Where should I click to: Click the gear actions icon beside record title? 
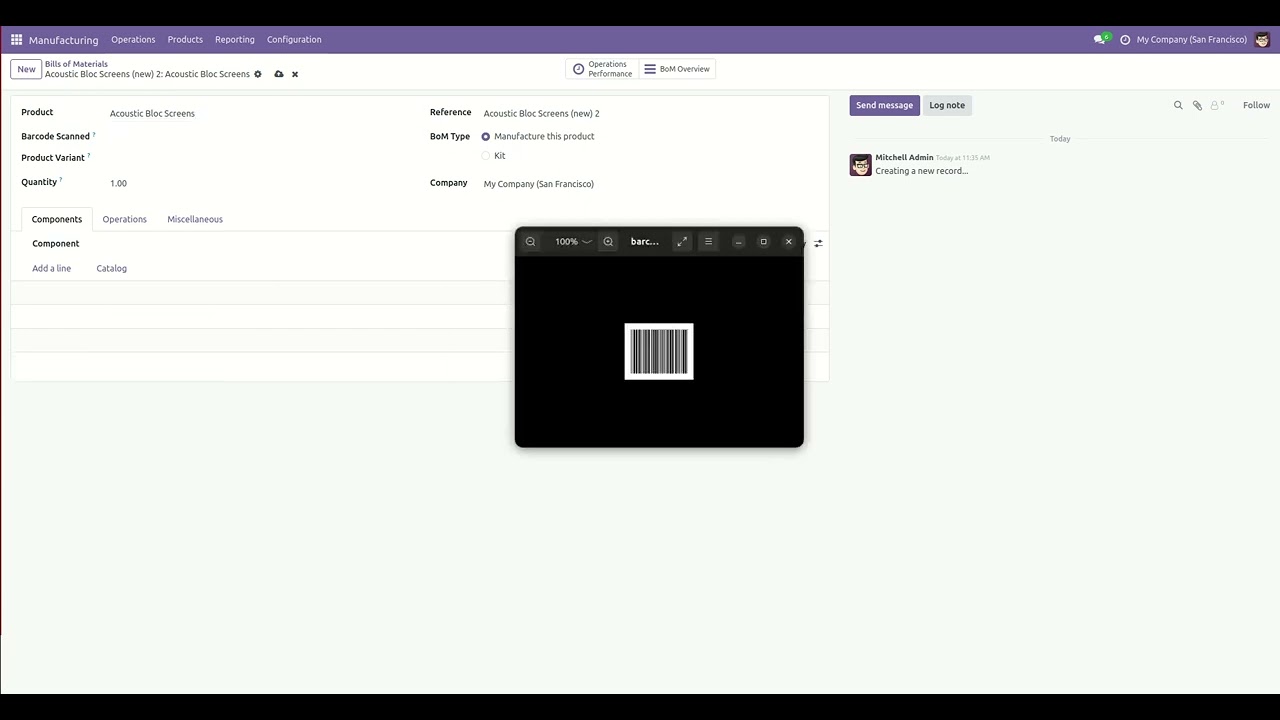(258, 74)
